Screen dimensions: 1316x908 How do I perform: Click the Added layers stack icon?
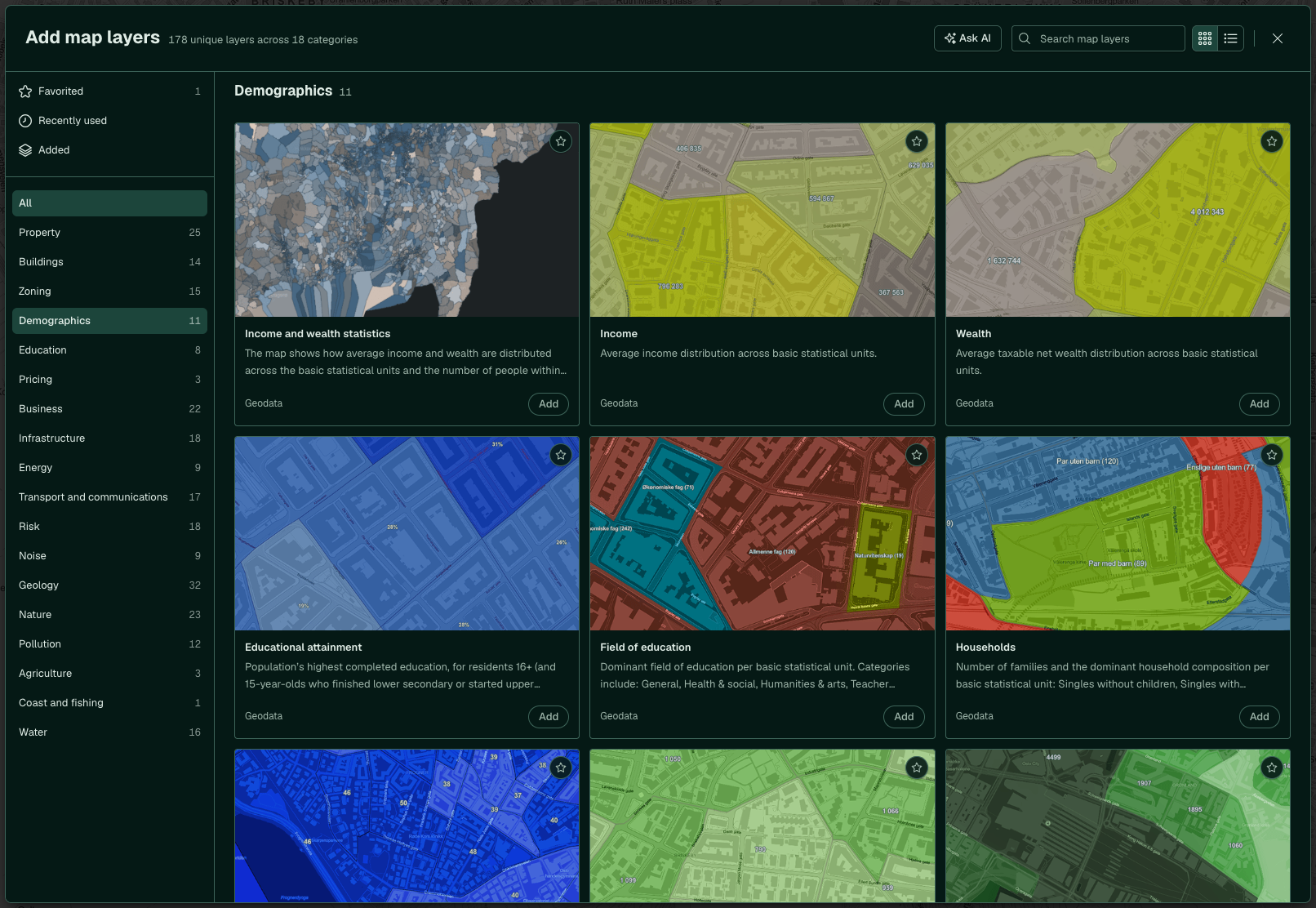pyautogui.click(x=25, y=150)
